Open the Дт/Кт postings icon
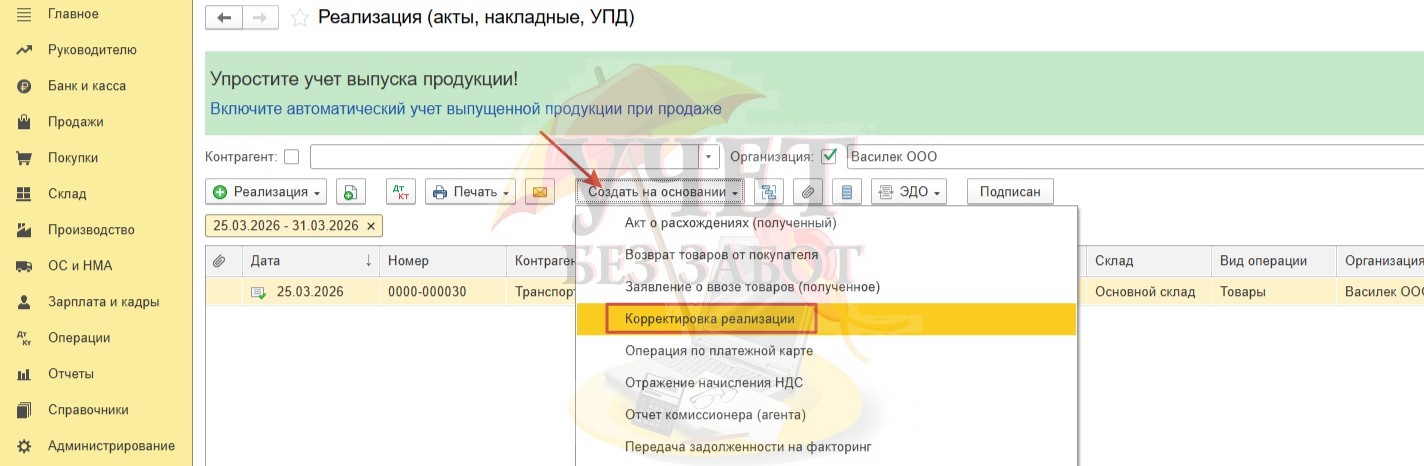The image size is (1424, 466). (400, 192)
